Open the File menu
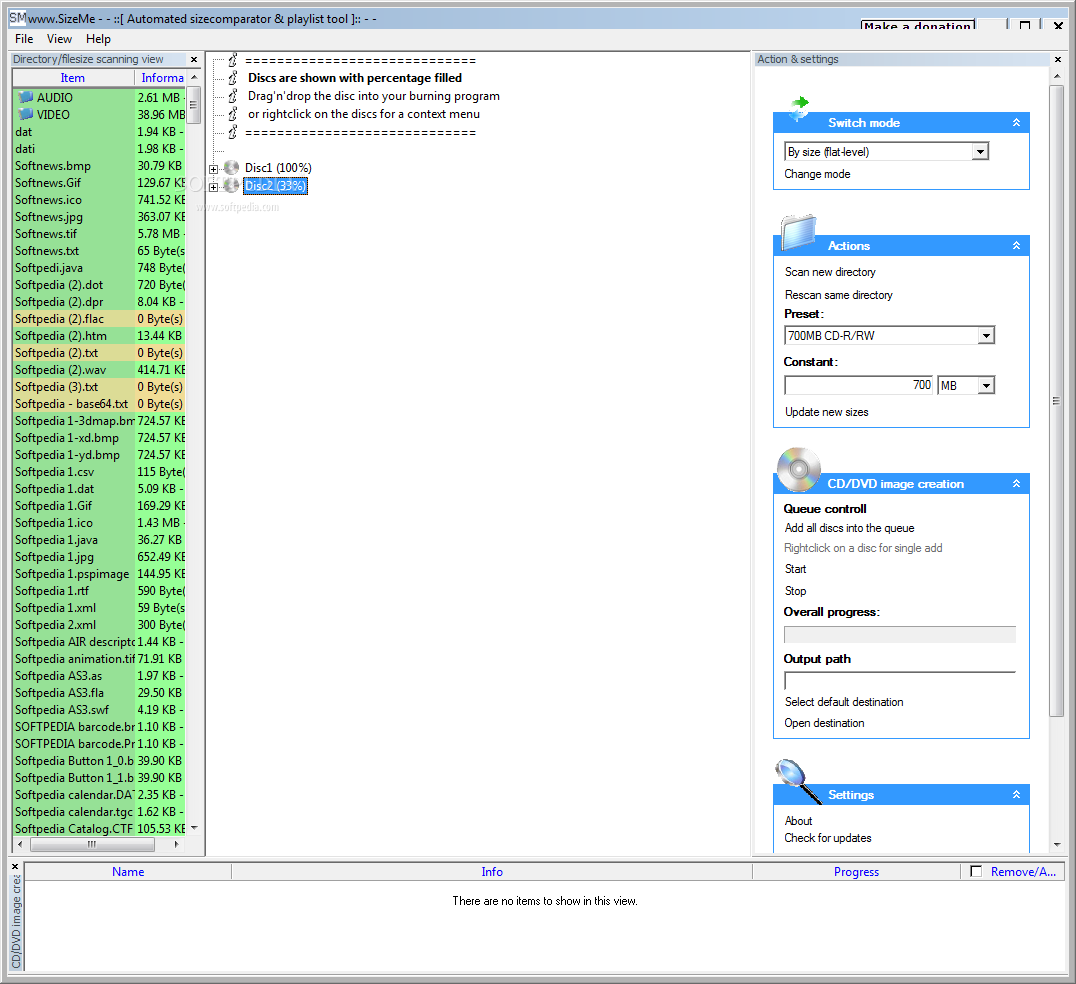 click(x=24, y=39)
